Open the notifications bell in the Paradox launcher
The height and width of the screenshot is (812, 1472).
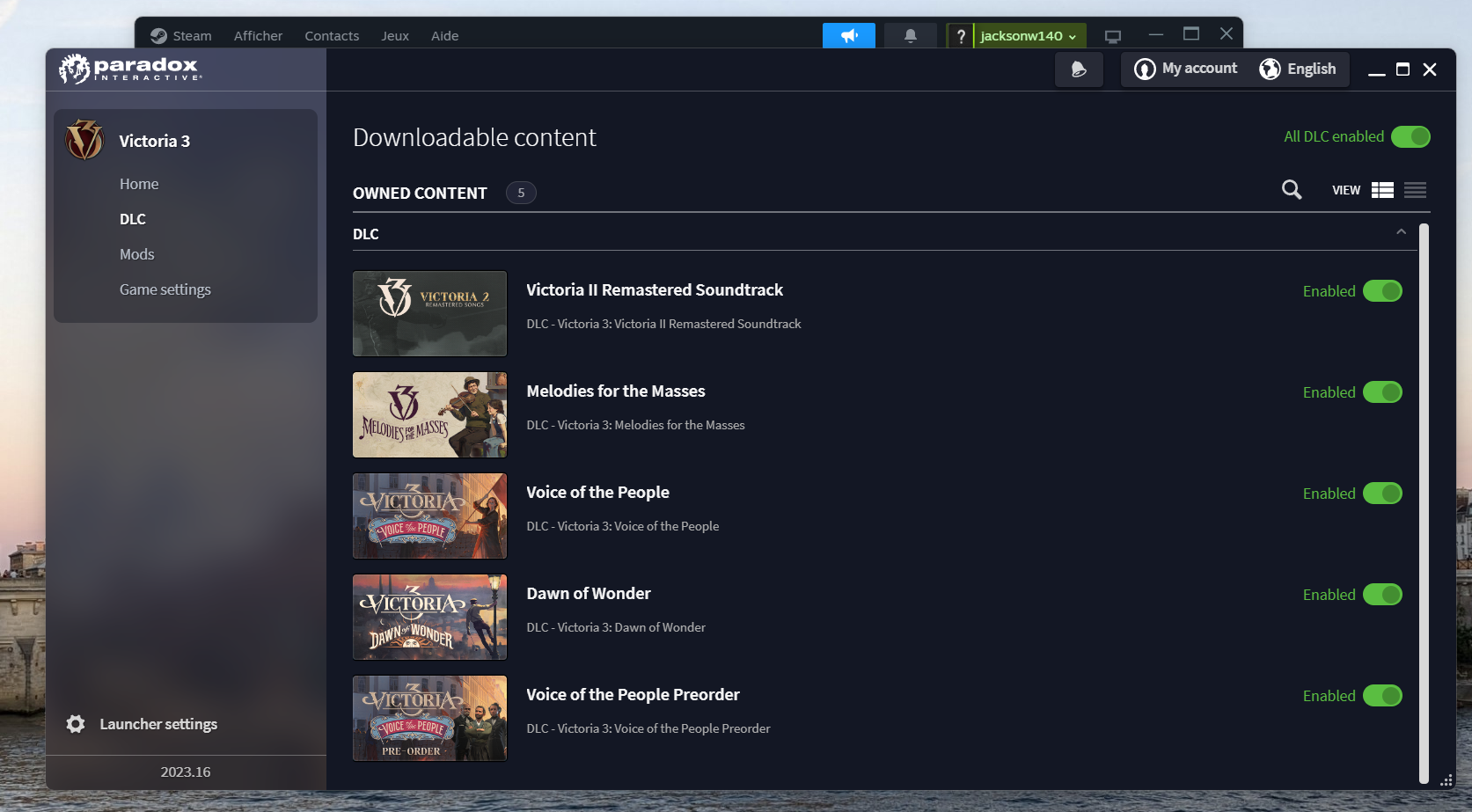coord(1078,69)
